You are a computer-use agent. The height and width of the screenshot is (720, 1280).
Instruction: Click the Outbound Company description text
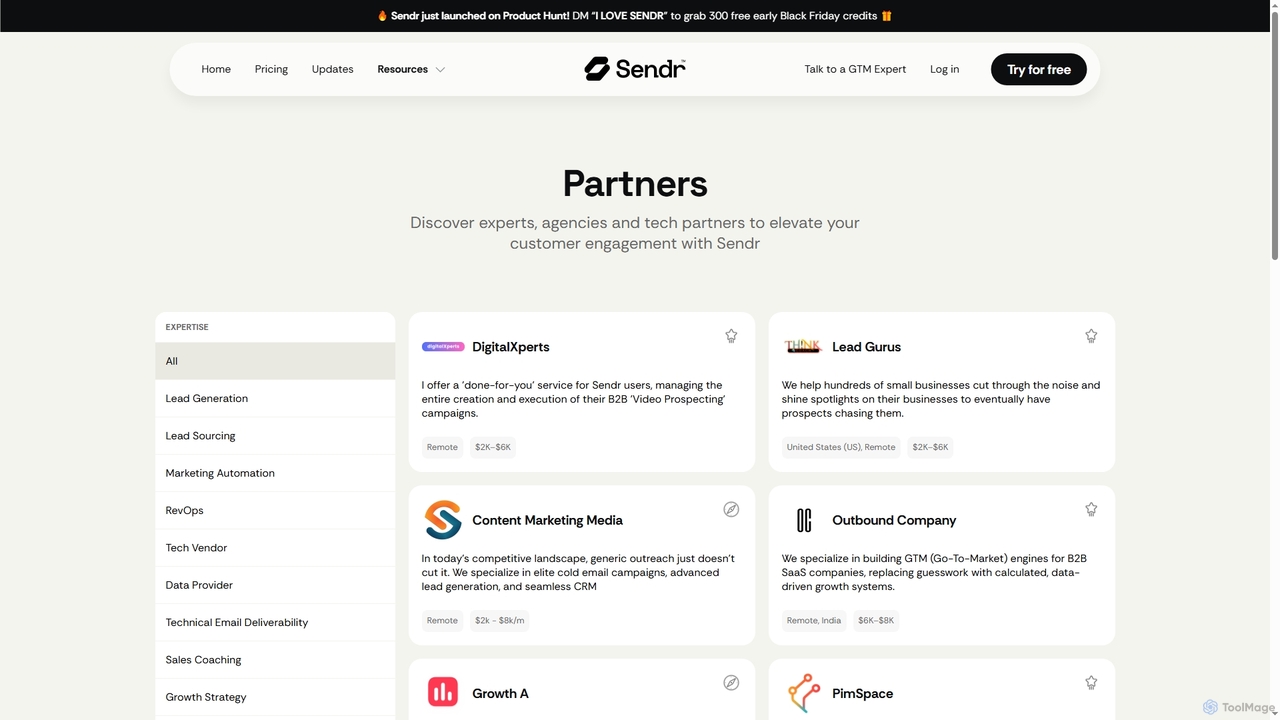pos(934,572)
